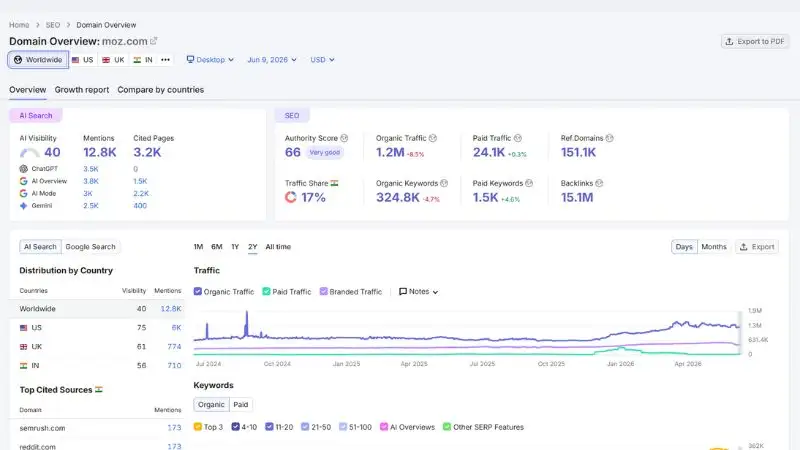Open semrush.com mentions value 173
800x450 pixels.
point(174,428)
